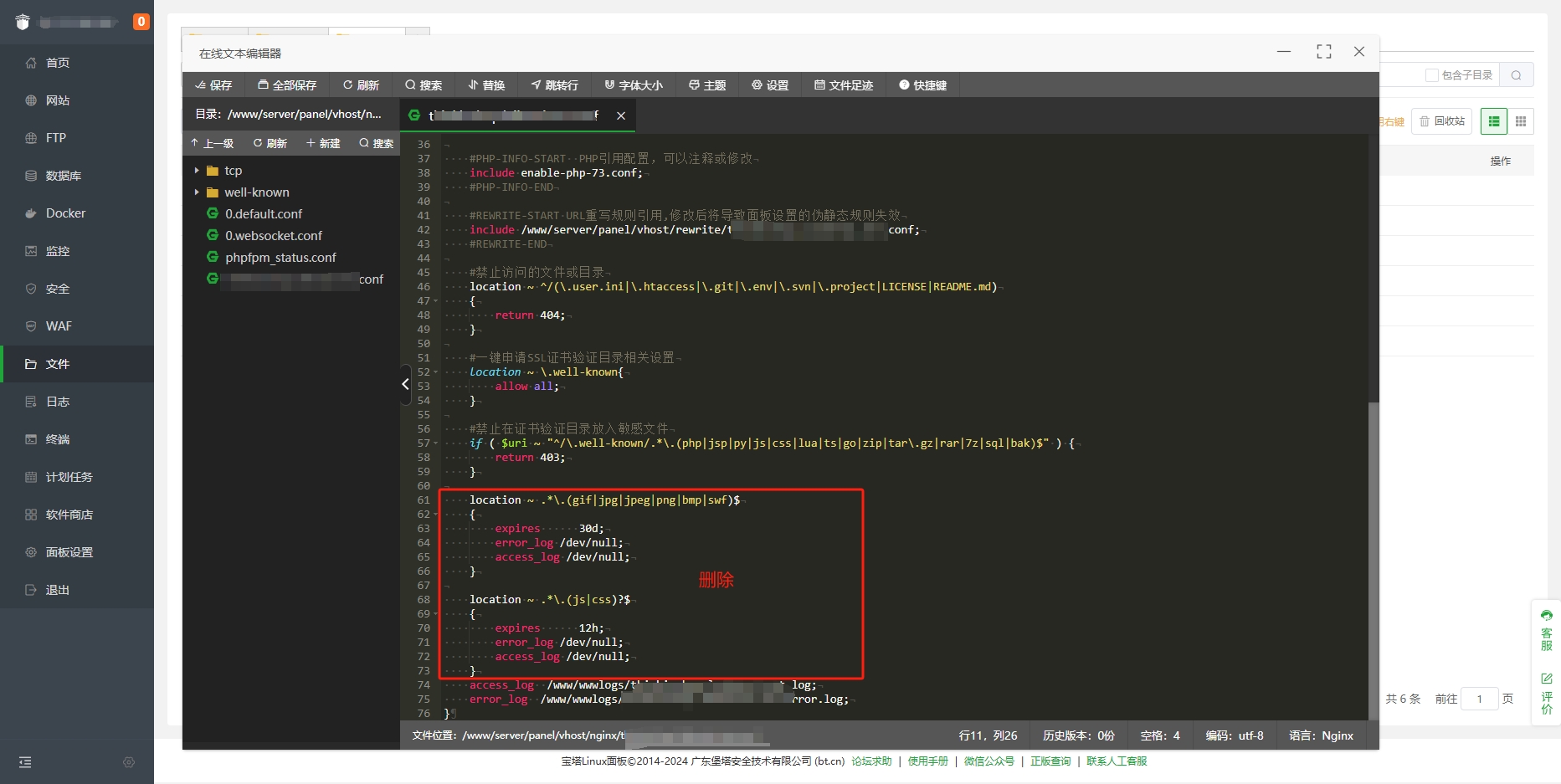Click the editor vertical scrollbar
Viewport: 1561px width, 784px height.
coord(1373,502)
